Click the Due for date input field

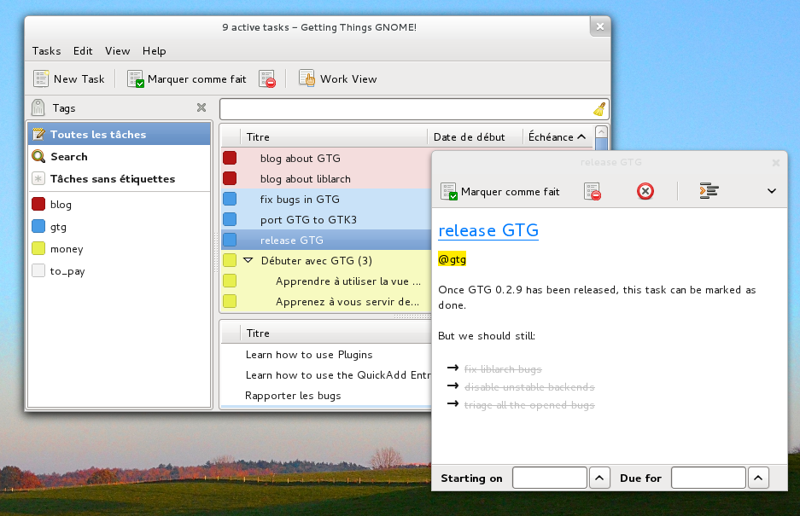(x=708, y=478)
